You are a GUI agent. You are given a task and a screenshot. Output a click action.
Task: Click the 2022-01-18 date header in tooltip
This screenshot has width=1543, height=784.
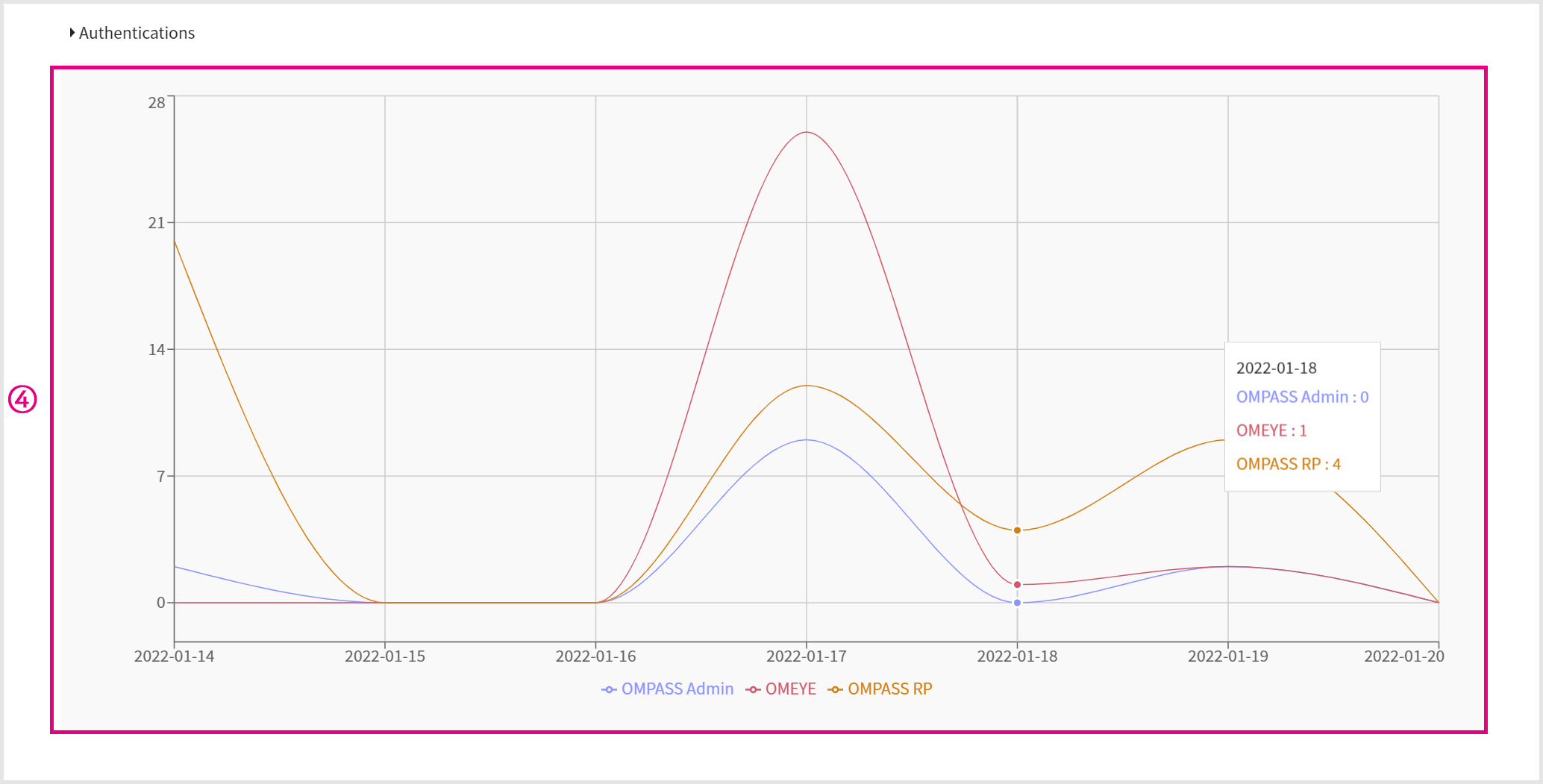click(x=1276, y=368)
